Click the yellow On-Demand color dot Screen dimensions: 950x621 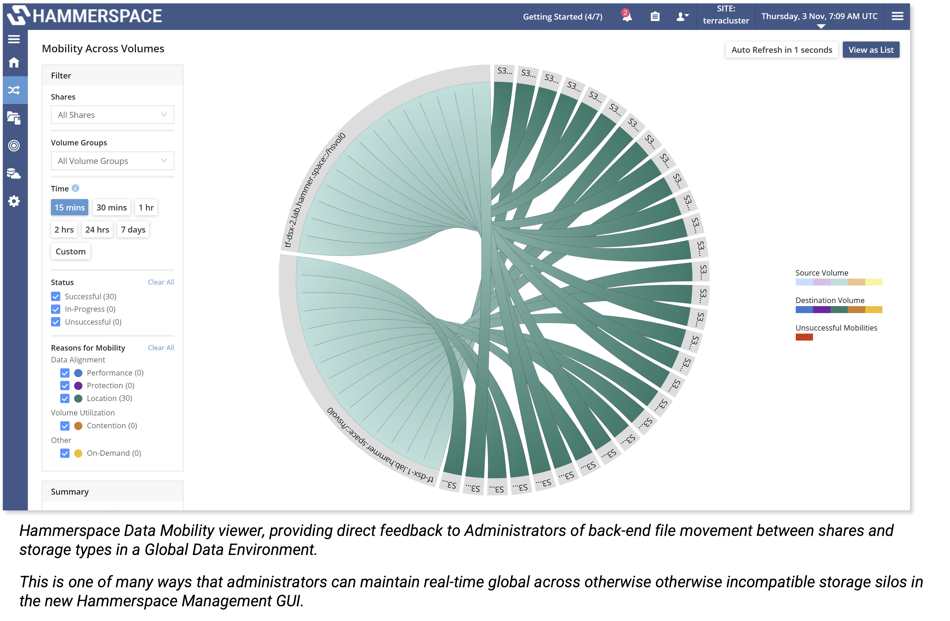(78, 453)
